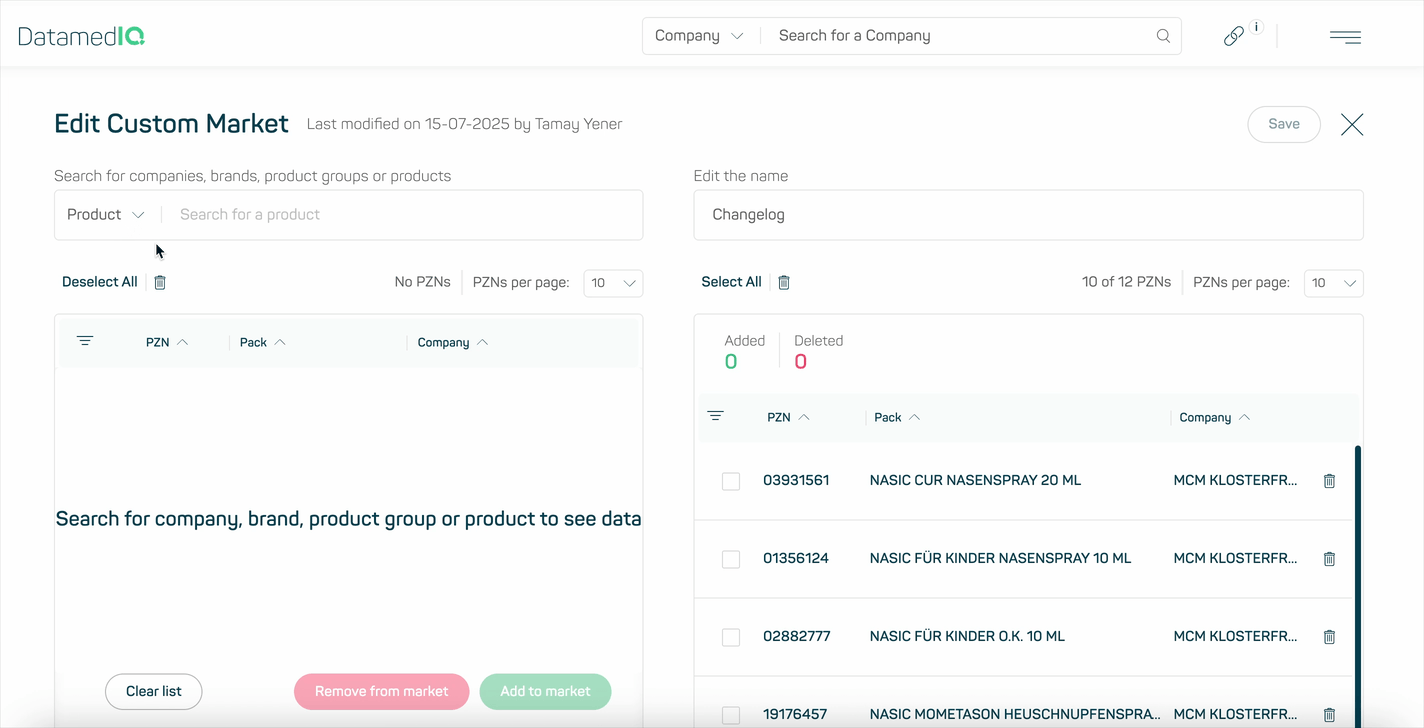Click the Clear list button

(153, 691)
